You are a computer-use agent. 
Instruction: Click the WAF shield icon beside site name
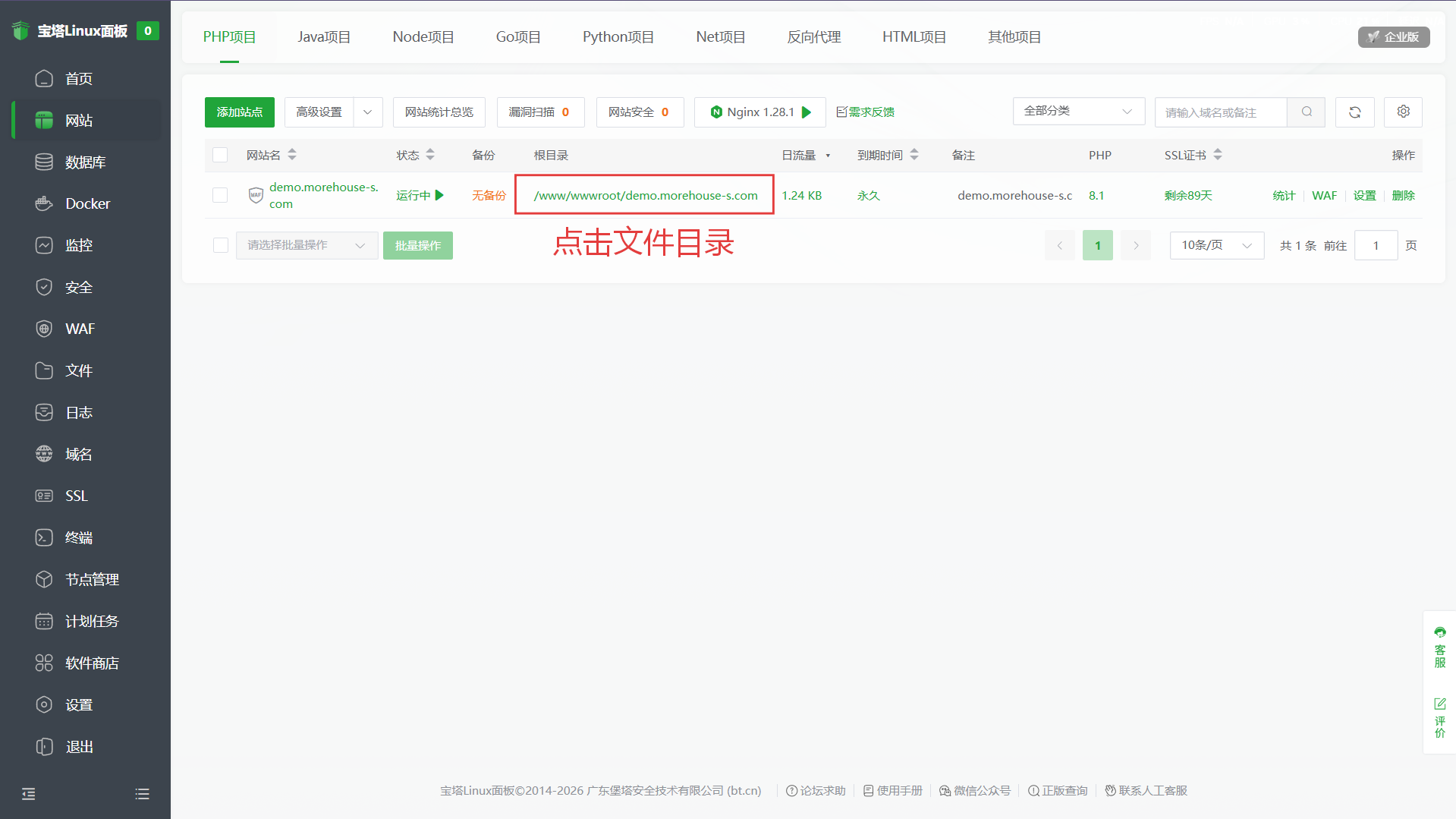coord(256,195)
